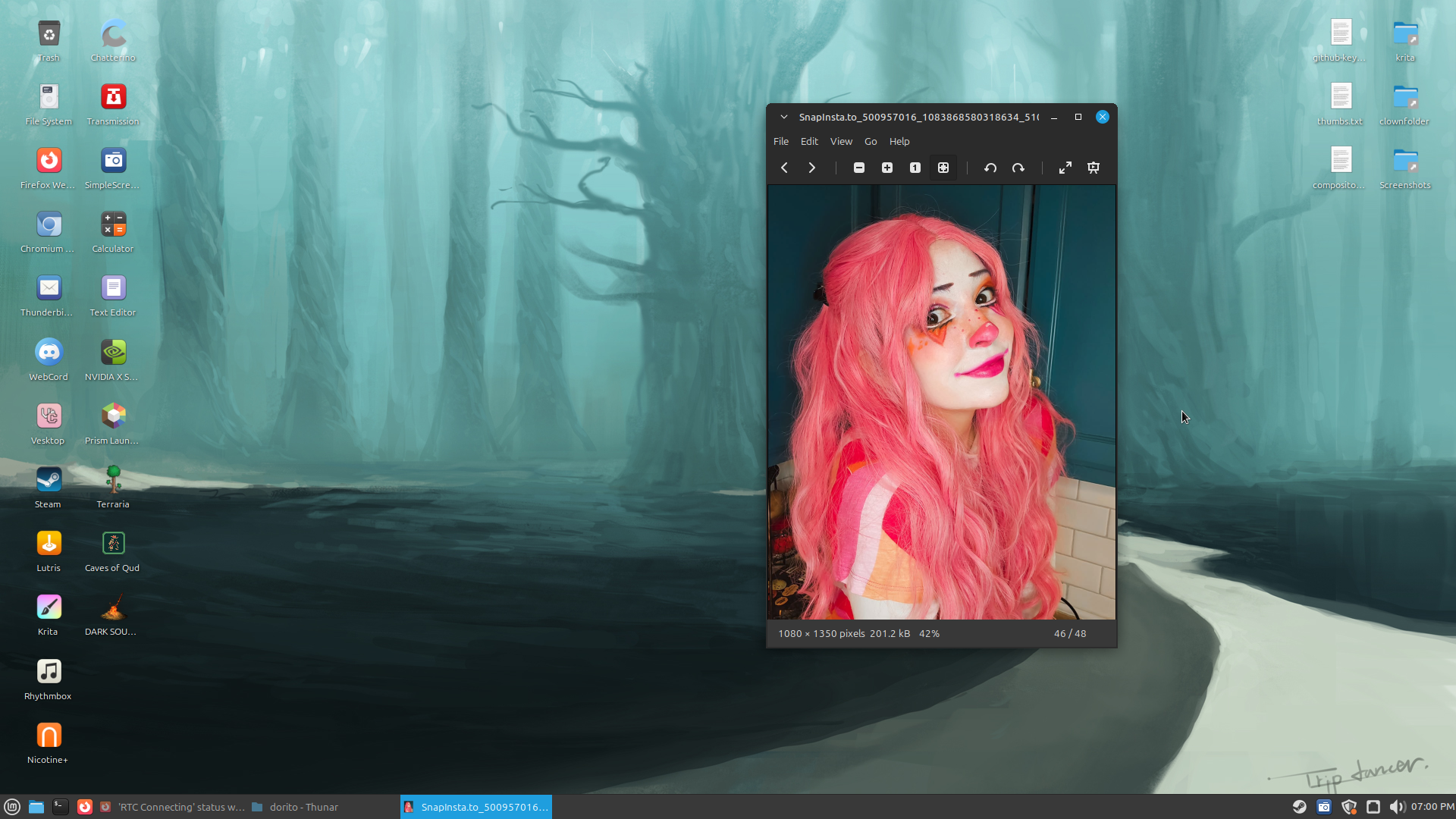Rotate image counterclockwise

tap(990, 168)
